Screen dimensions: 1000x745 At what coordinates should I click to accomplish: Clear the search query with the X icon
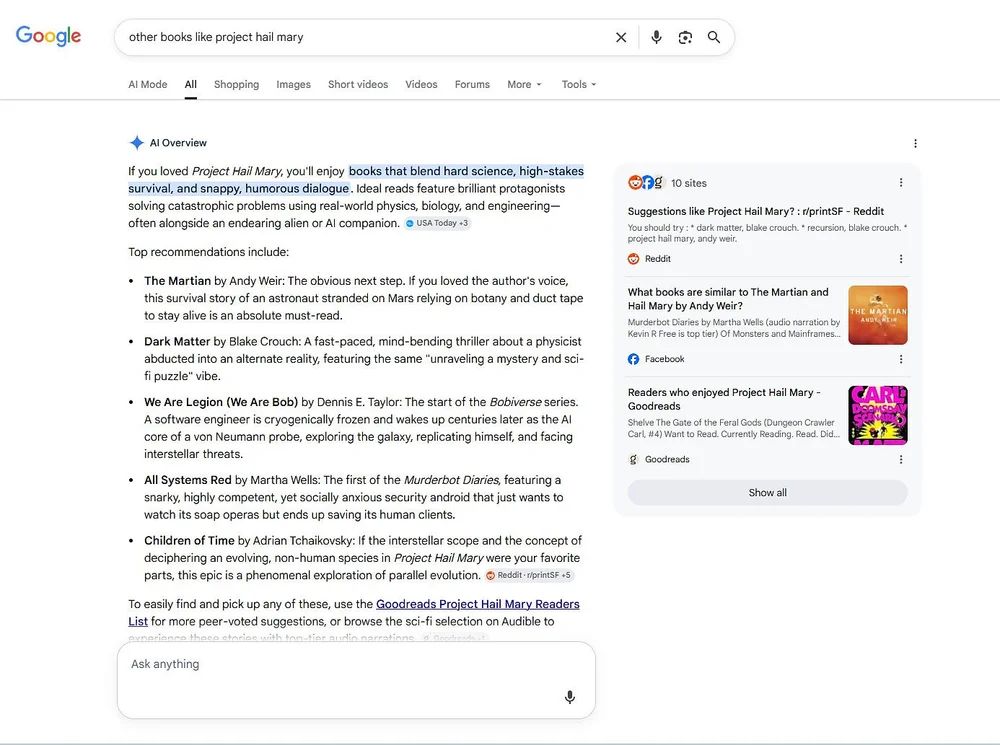tap(621, 38)
